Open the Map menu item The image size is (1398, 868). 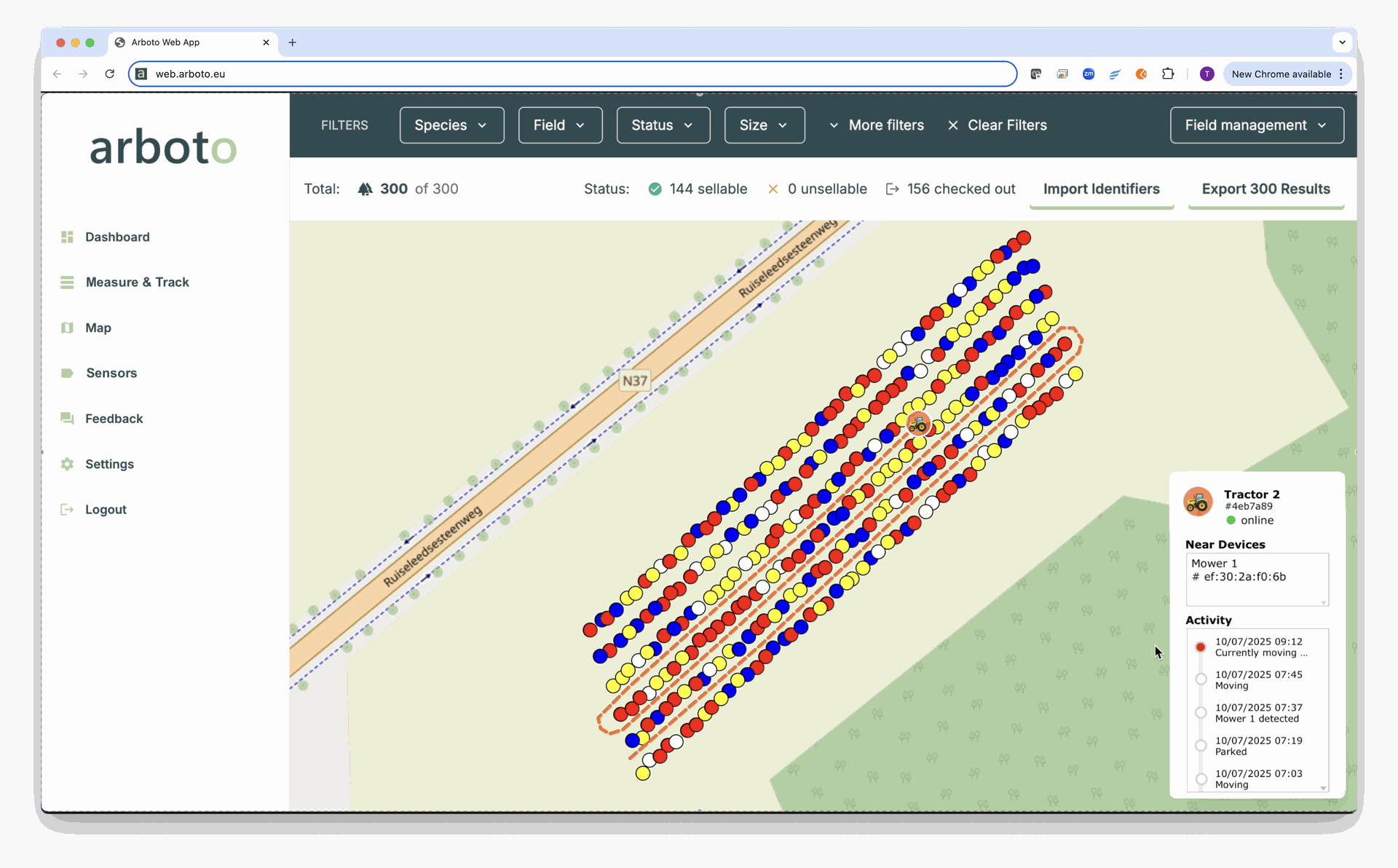[x=98, y=328]
